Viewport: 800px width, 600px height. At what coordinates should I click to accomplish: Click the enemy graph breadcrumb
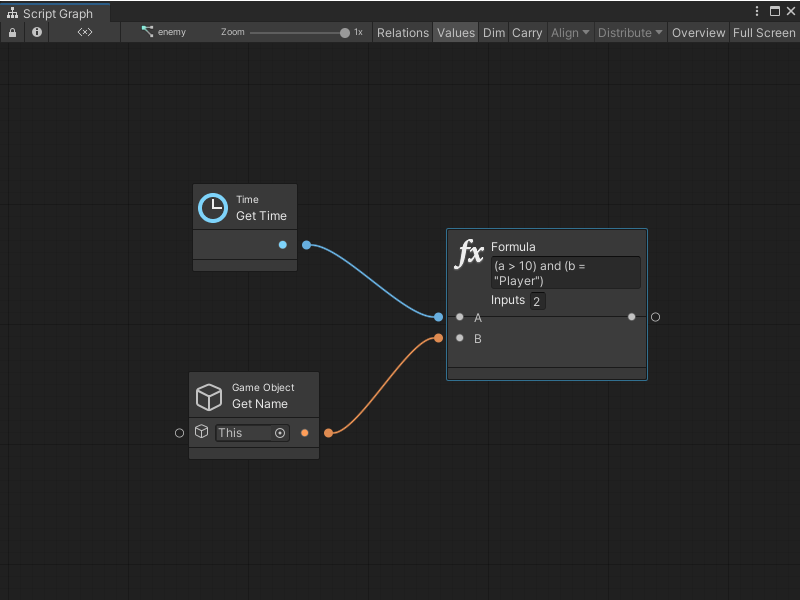click(163, 32)
